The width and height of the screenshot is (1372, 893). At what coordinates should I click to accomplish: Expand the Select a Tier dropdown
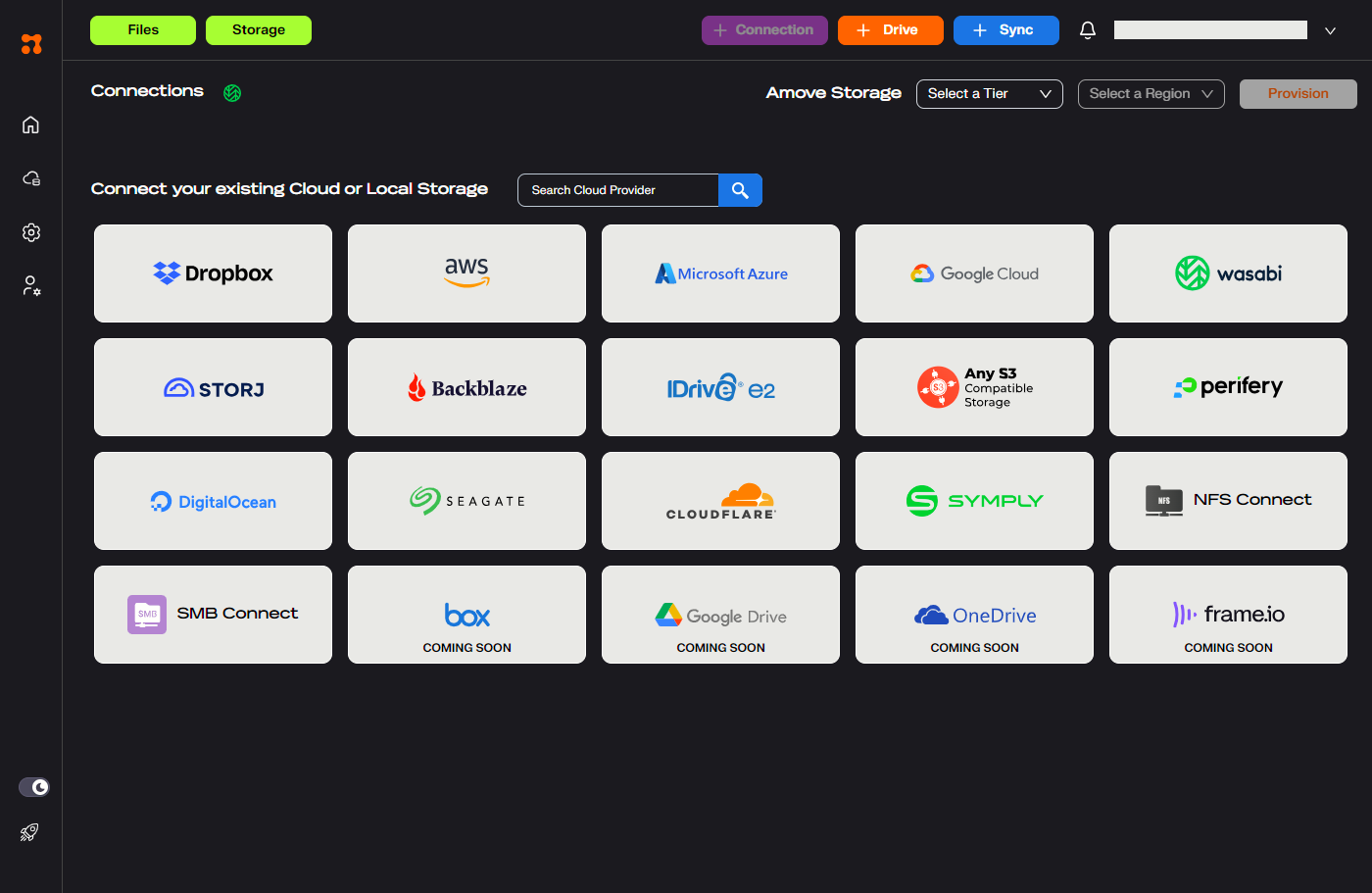[x=989, y=94]
